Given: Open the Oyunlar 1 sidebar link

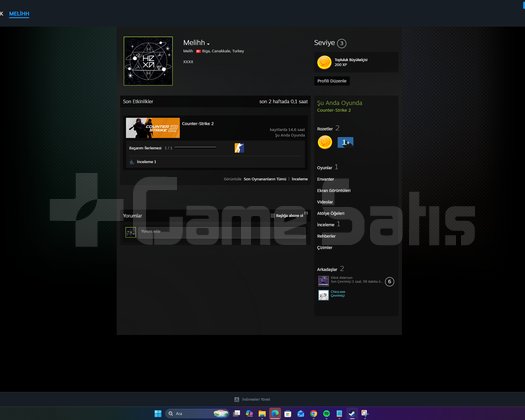Looking at the screenshot, I should pyautogui.click(x=327, y=167).
